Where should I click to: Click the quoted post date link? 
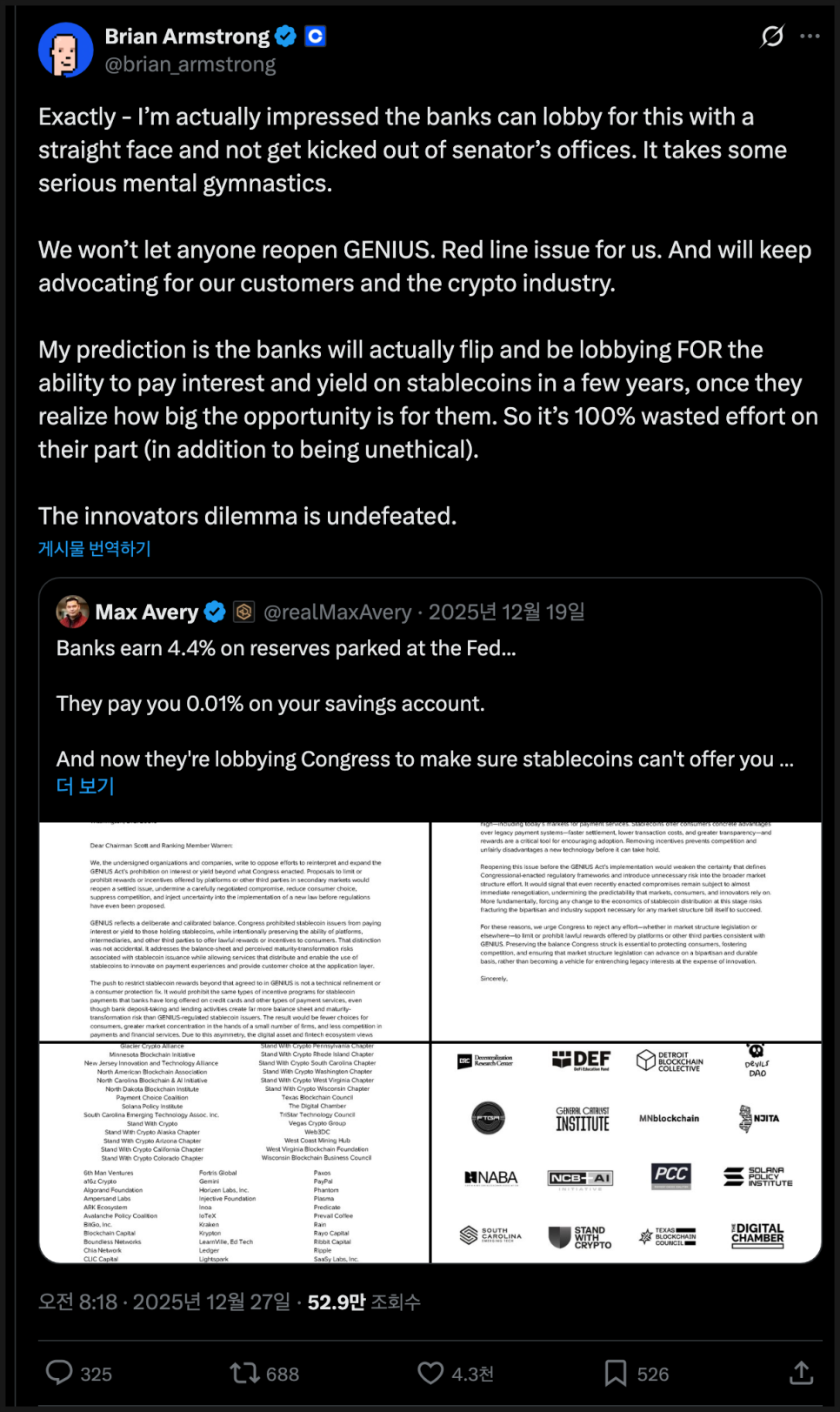pos(506,612)
